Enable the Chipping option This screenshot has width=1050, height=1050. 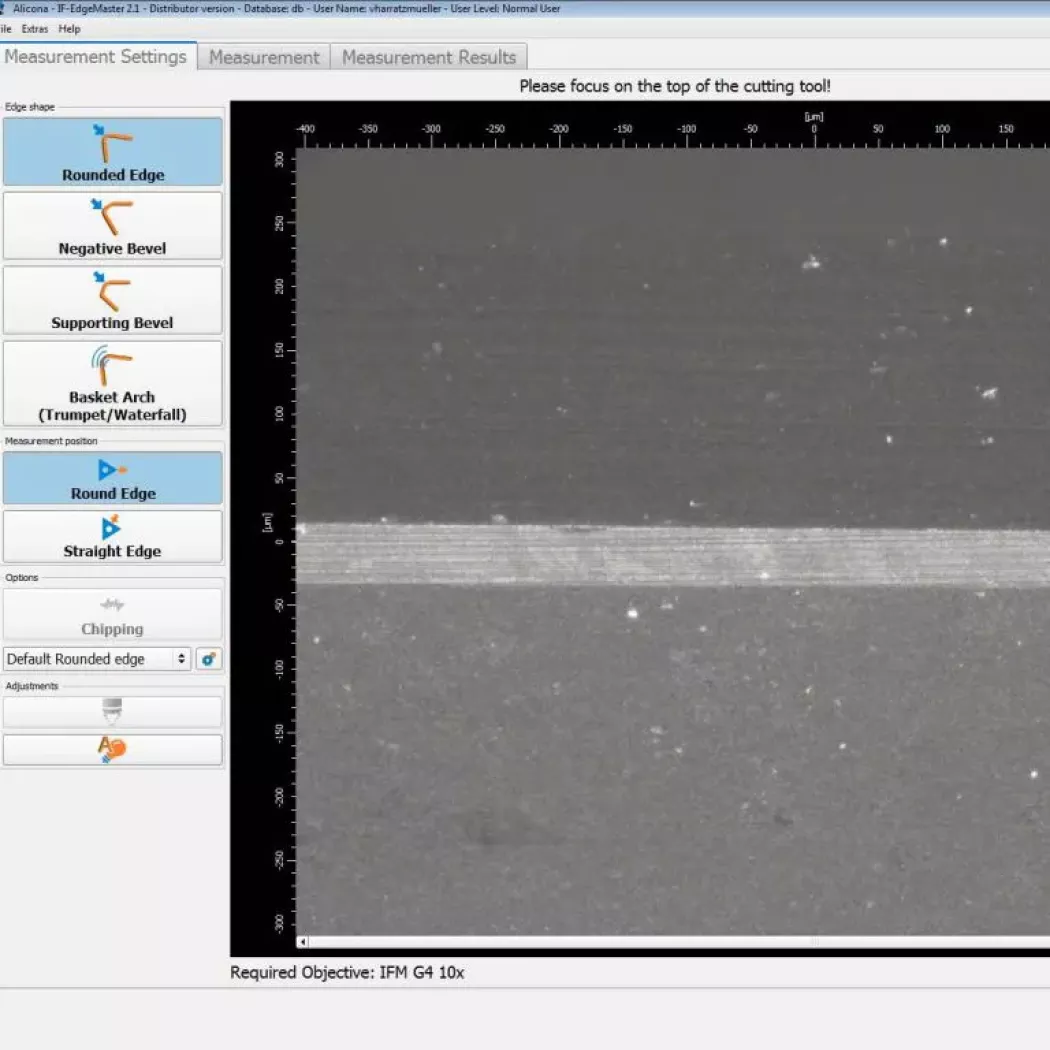tap(112, 614)
